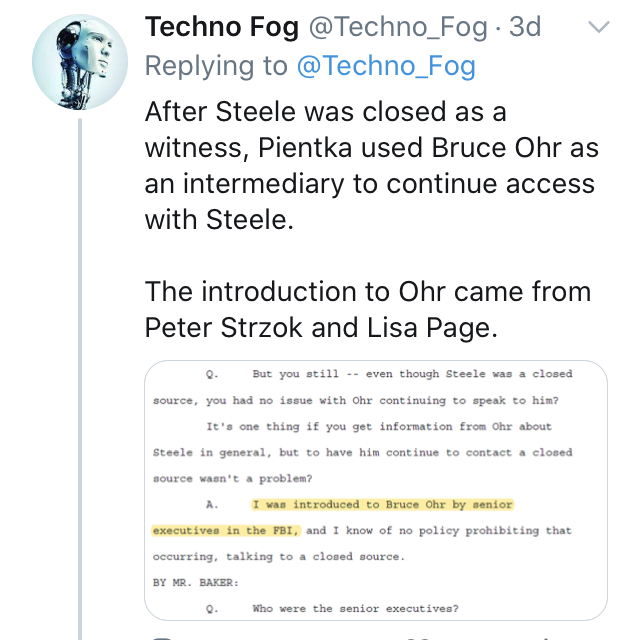The height and width of the screenshot is (640, 640).
Task: Select the 'Bruce Ohr as' phrase in the tweet
Action: (515, 148)
